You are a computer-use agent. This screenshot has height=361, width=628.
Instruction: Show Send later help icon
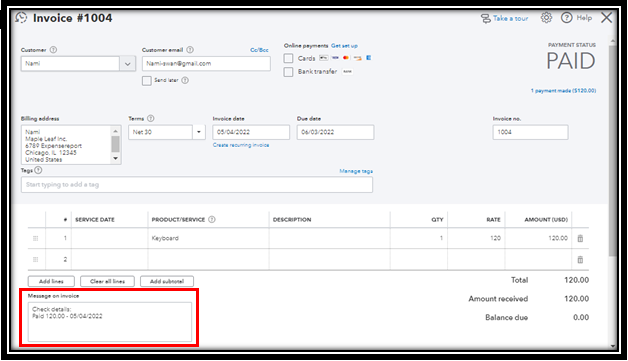pyautogui.click(x=185, y=81)
